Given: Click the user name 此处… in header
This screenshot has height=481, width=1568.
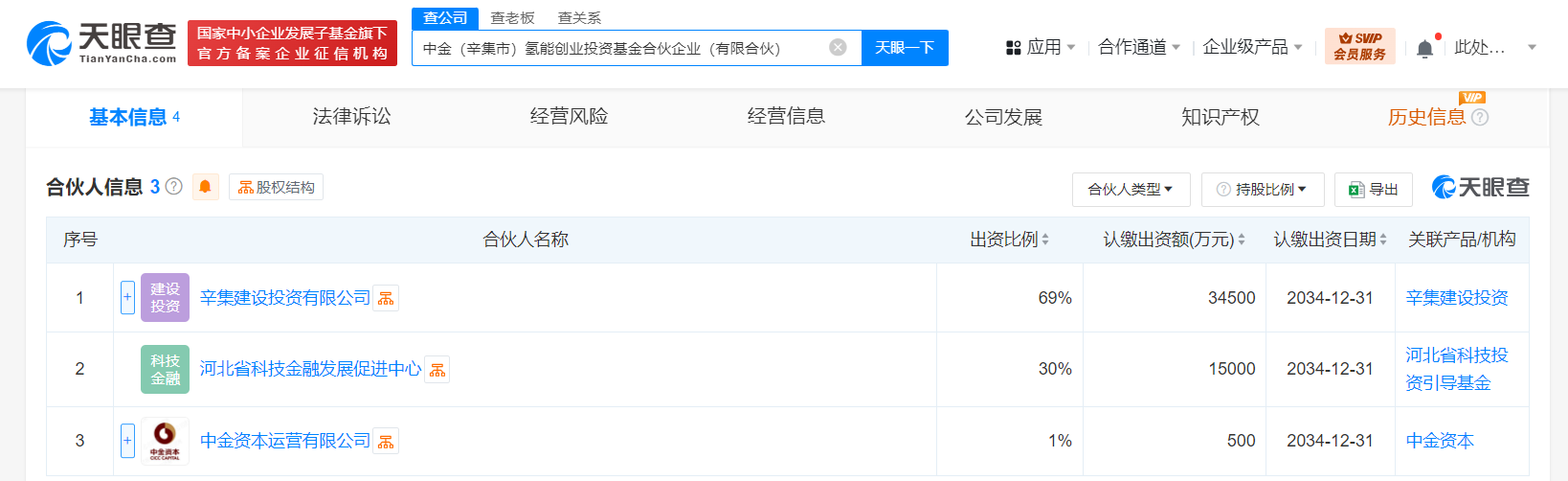Looking at the screenshot, I should coord(1480,47).
